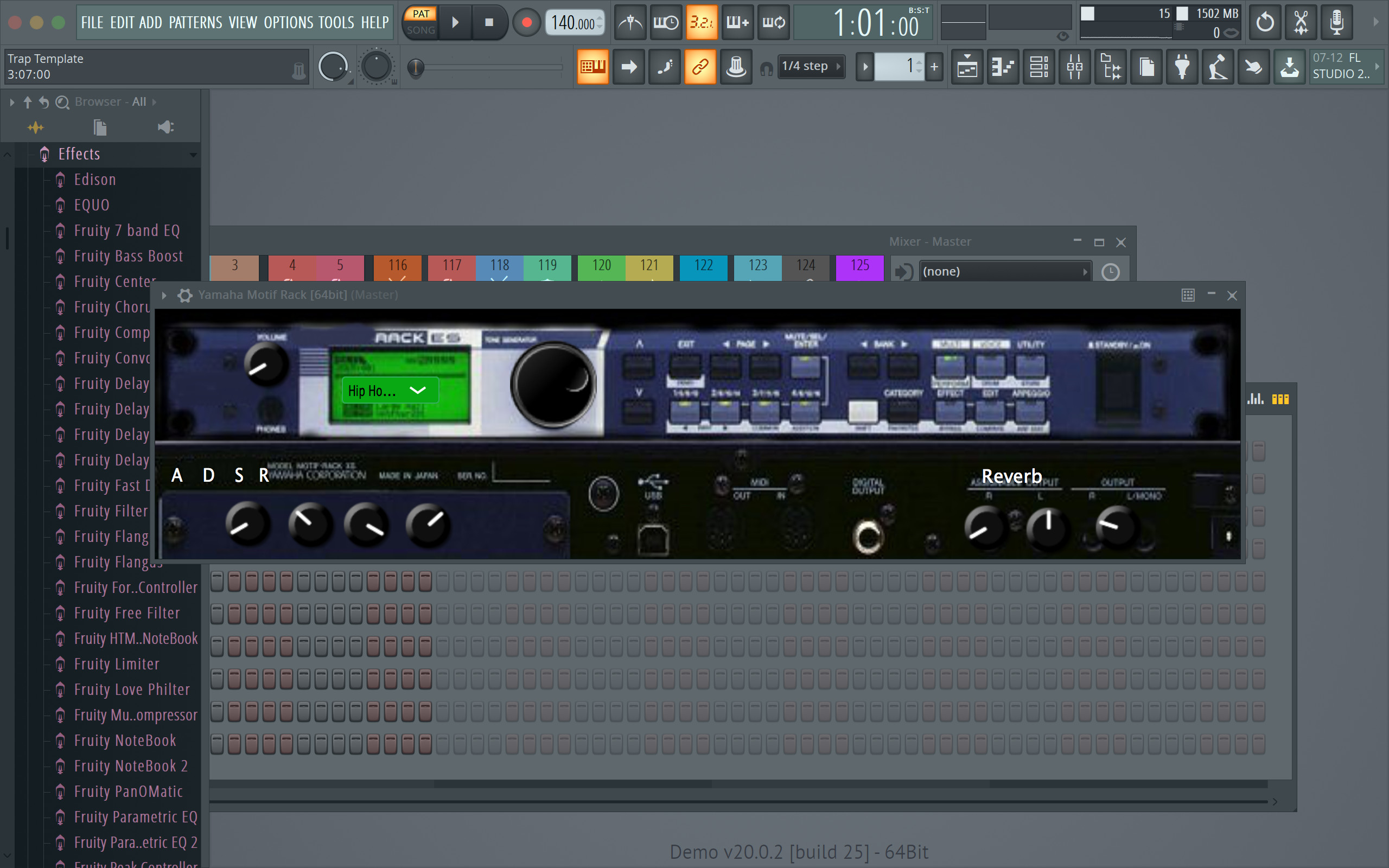Viewport: 1389px width, 868px height.
Task: Open the tempo tapper icon
Action: pyautogui.click(x=1218, y=67)
